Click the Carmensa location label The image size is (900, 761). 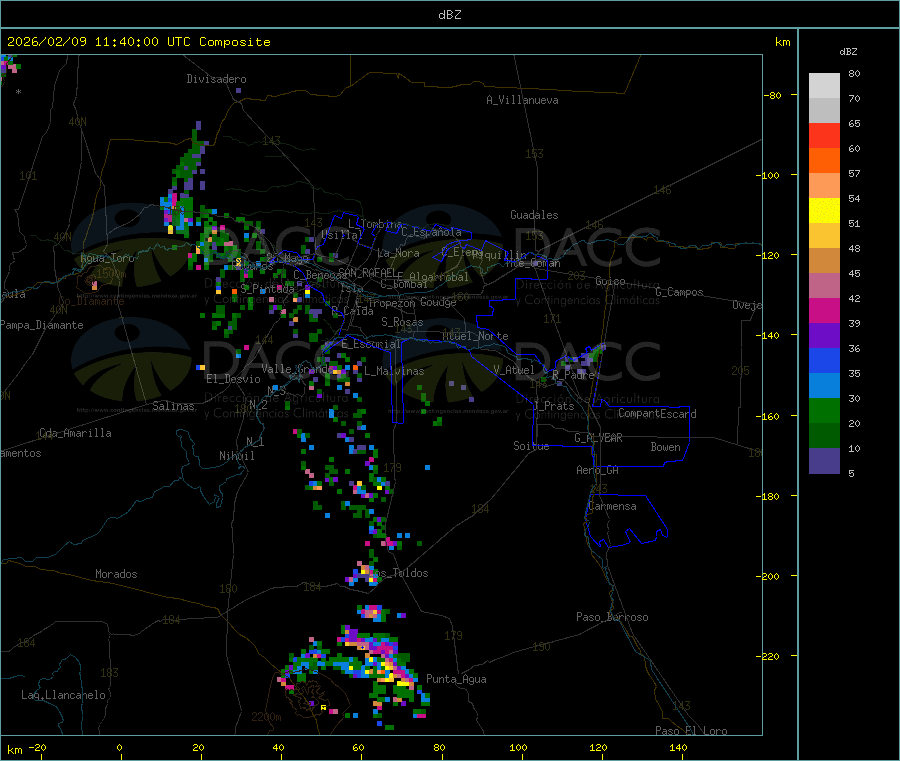tap(612, 506)
